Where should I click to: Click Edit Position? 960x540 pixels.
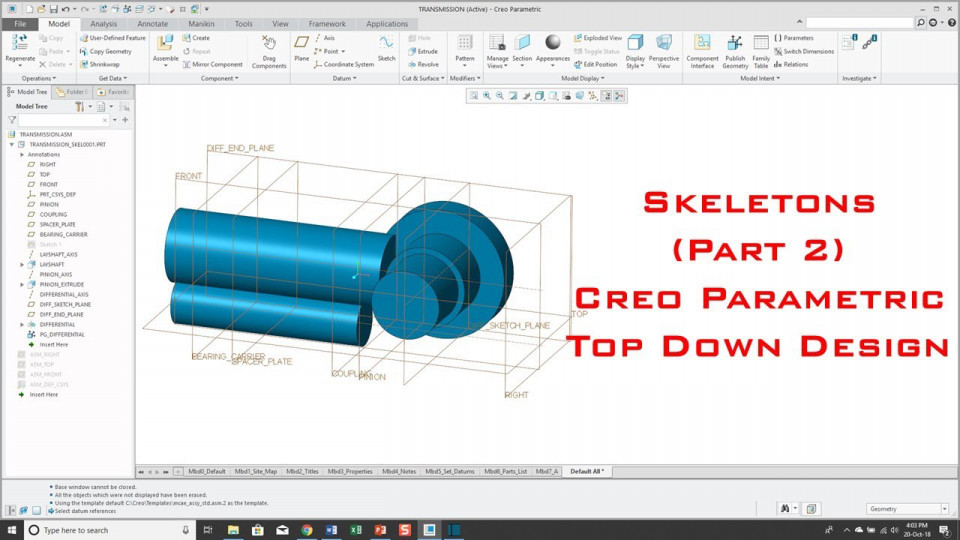tap(596, 64)
